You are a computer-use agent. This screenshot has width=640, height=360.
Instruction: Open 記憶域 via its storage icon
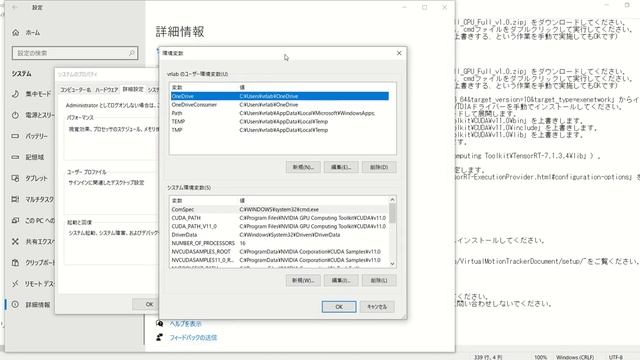(x=16, y=157)
